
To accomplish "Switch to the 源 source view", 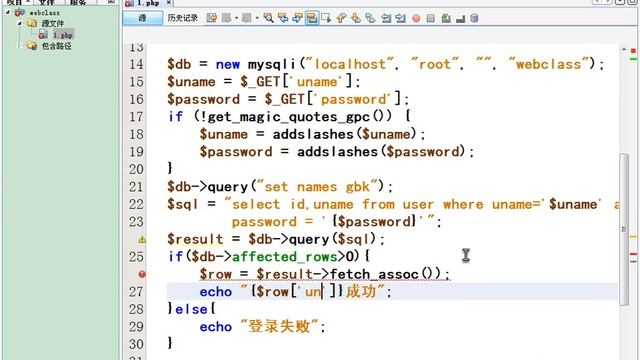I will pos(142,18).
